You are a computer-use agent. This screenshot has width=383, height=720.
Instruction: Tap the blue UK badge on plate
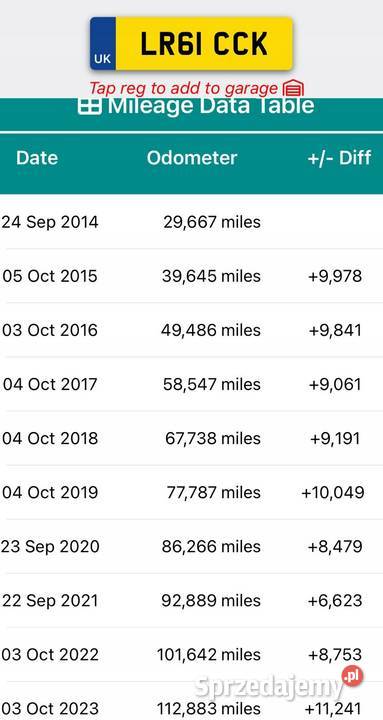click(102, 44)
